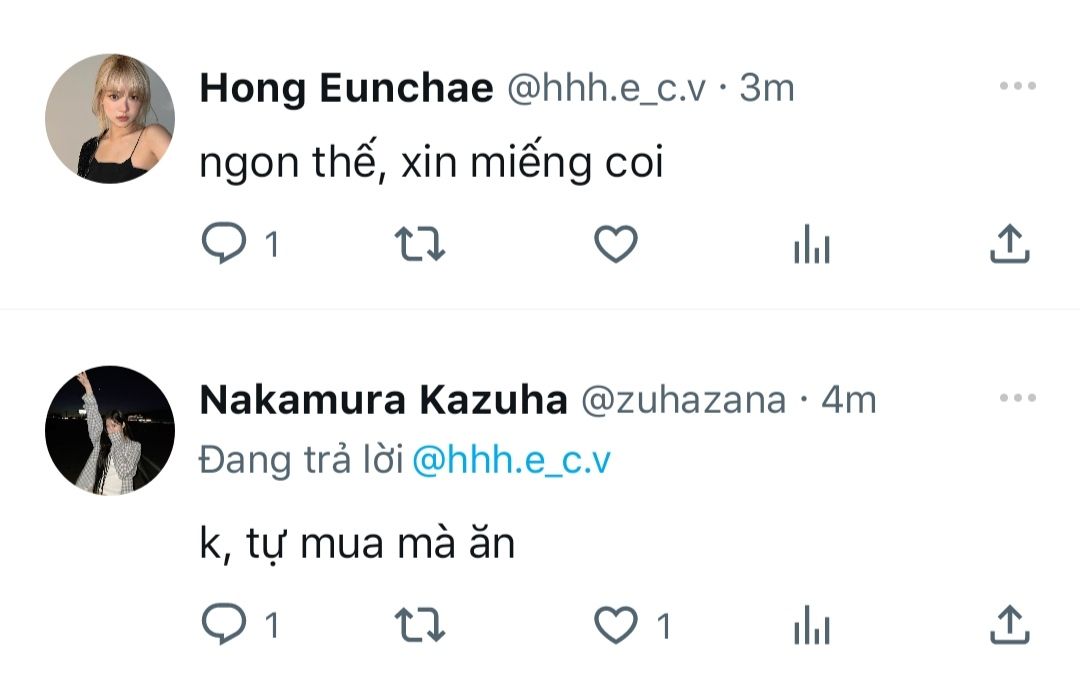Open more options on Nakamura Kazuha's tweet
This screenshot has height=684, width=1080.
[1018, 397]
